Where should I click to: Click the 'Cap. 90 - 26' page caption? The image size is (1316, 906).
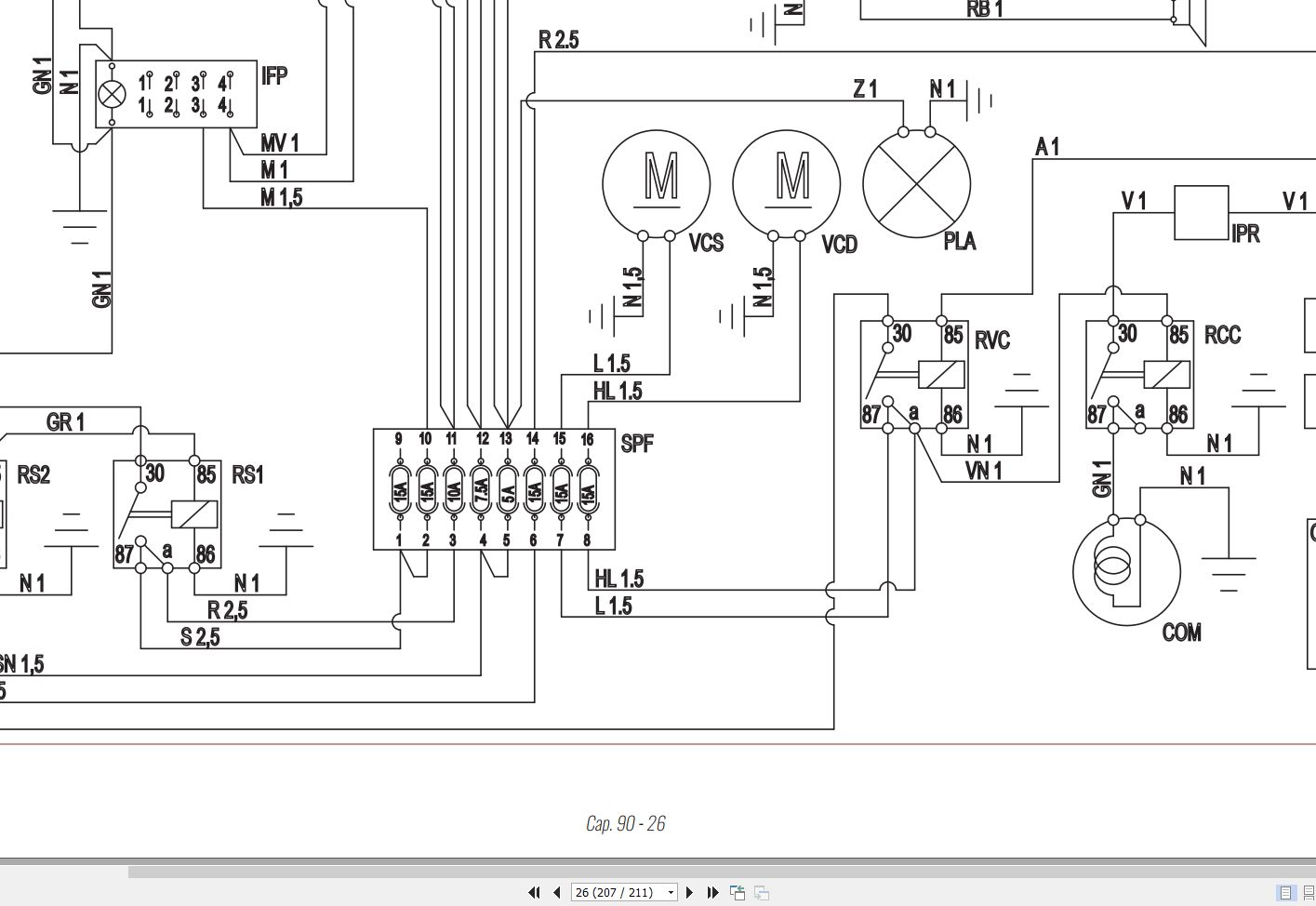click(x=625, y=823)
